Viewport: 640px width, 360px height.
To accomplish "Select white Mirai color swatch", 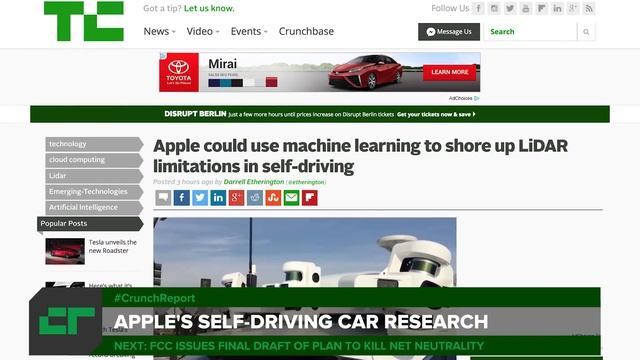I will tap(249, 83).
